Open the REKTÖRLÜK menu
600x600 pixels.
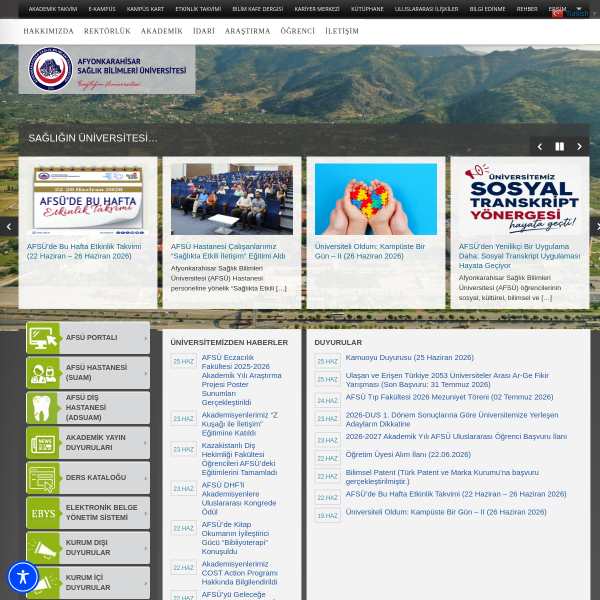pyautogui.click(x=107, y=31)
